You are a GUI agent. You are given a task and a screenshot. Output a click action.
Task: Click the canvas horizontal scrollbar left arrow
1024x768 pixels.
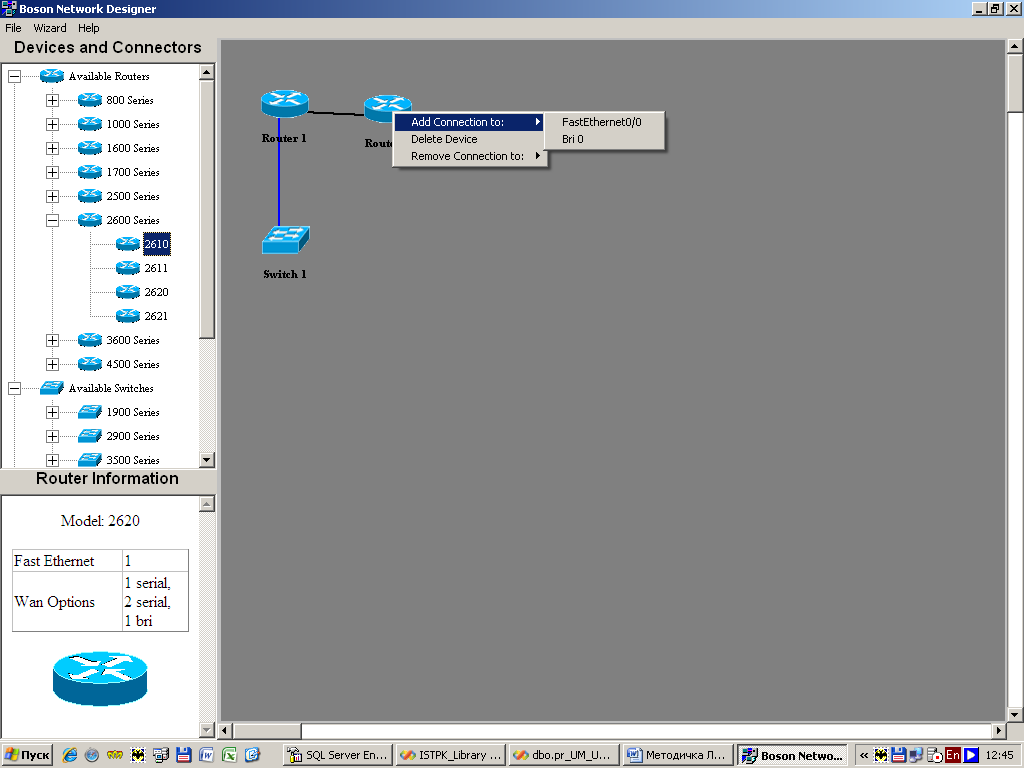[225, 730]
